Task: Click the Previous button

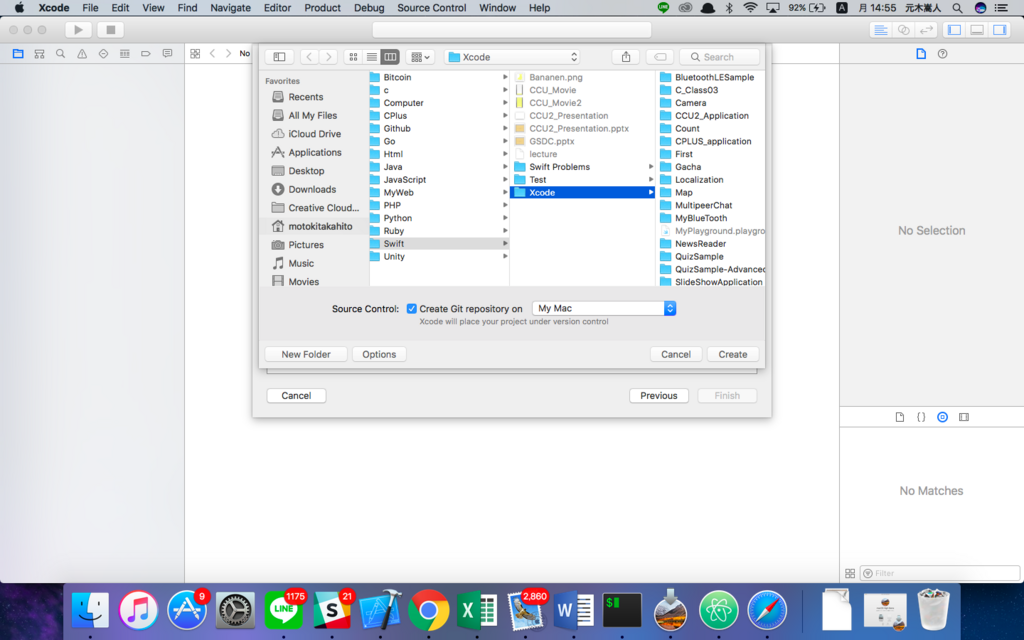Action: (x=658, y=396)
